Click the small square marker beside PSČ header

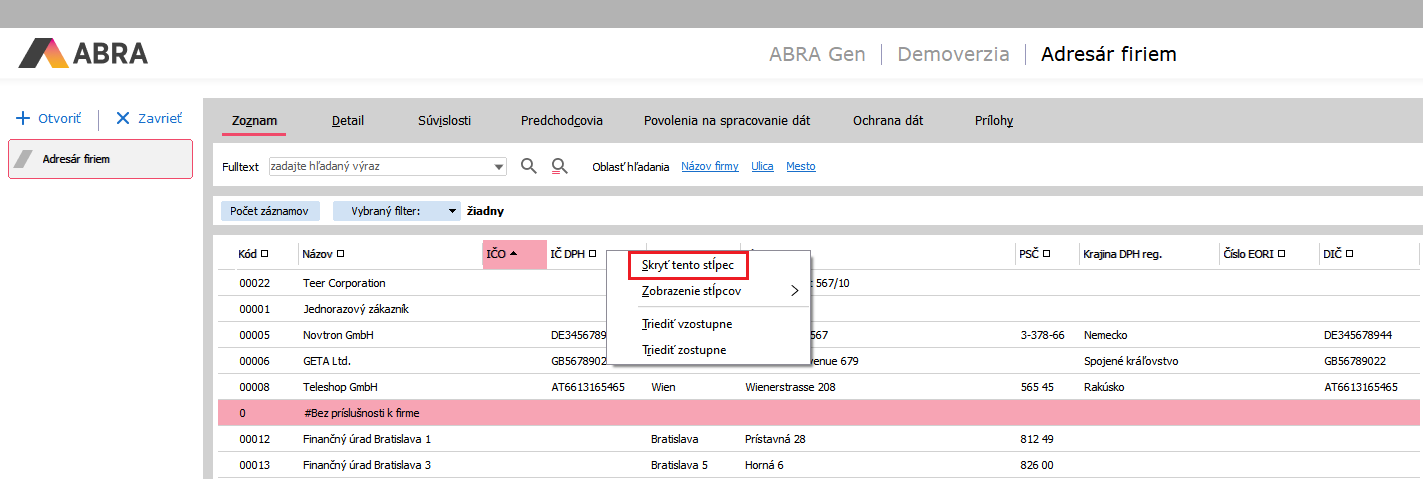1047,254
